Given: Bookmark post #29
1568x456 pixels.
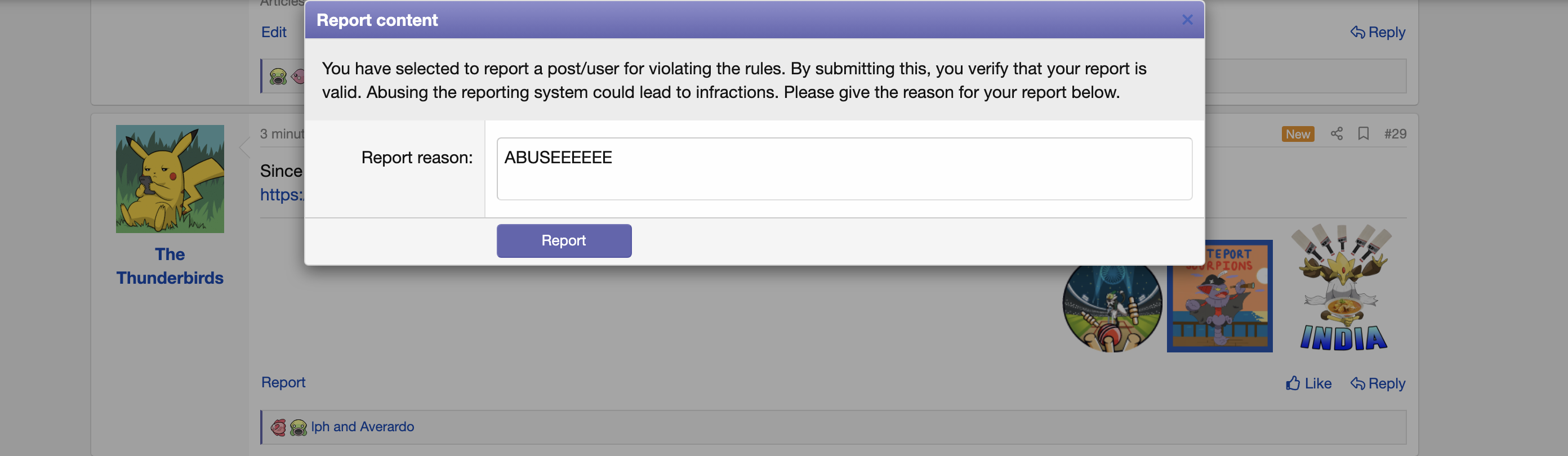Looking at the screenshot, I should [1364, 134].
